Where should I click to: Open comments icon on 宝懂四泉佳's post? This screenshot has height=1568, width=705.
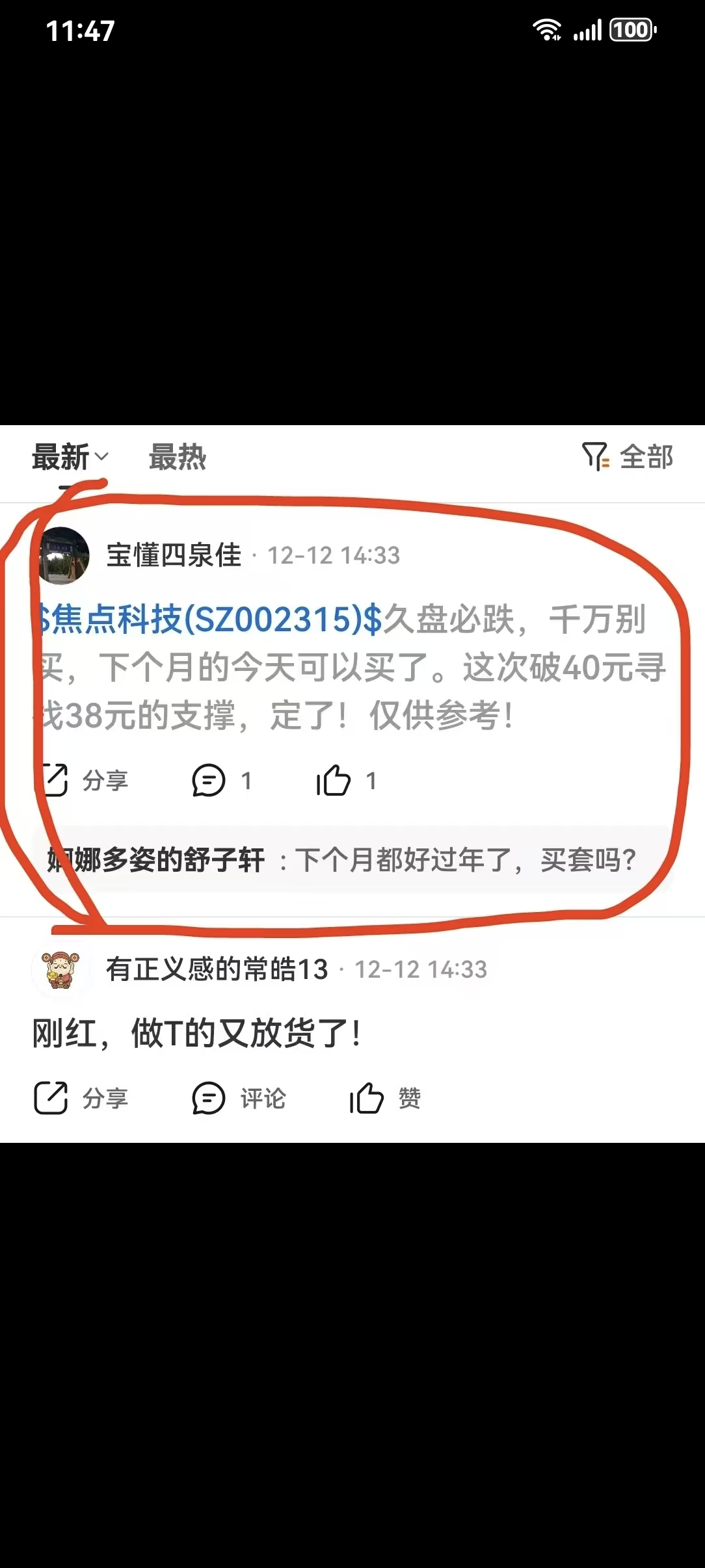pos(209,781)
